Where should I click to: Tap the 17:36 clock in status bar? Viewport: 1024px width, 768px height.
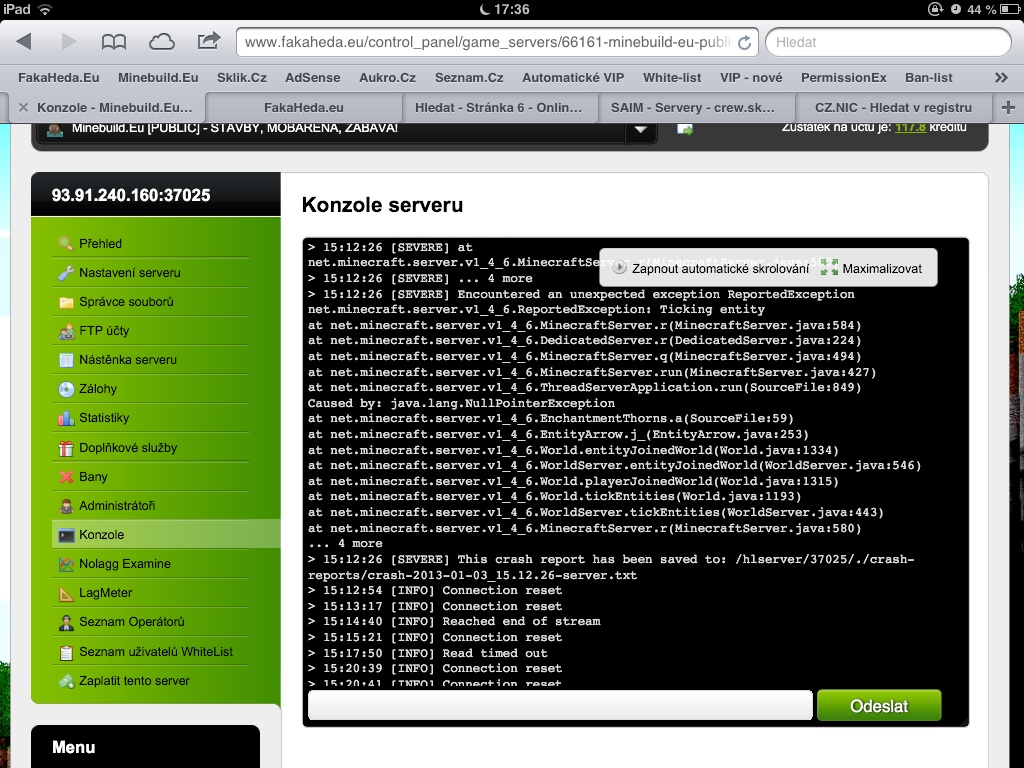511,9
